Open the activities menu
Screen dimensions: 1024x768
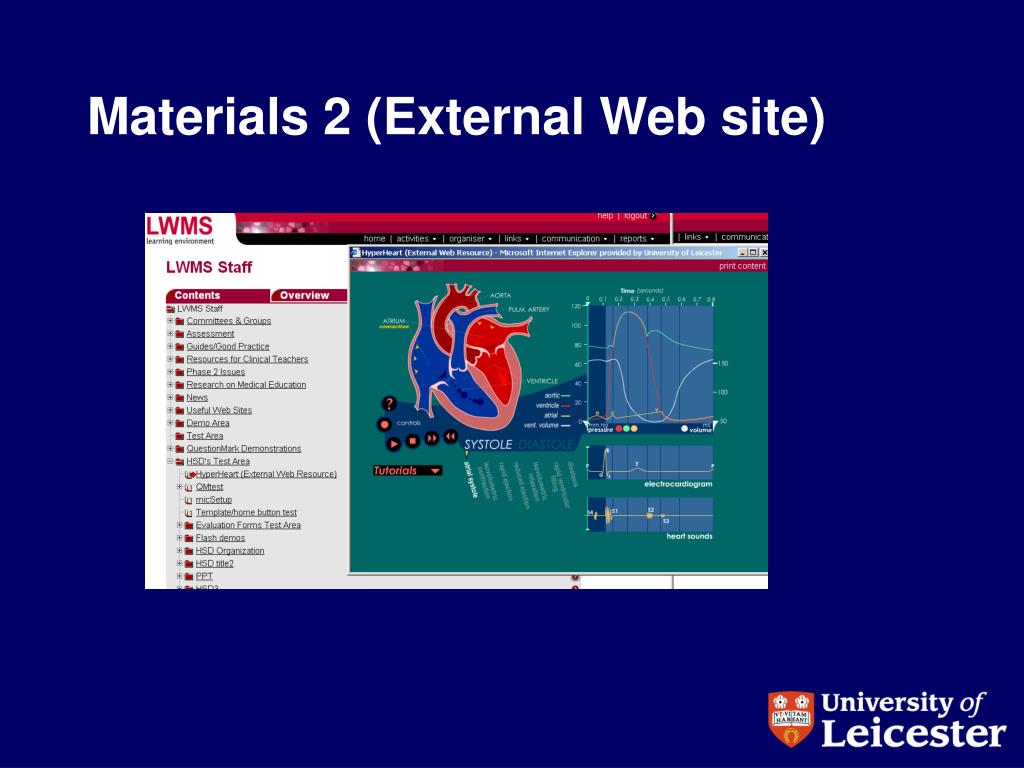click(416, 238)
